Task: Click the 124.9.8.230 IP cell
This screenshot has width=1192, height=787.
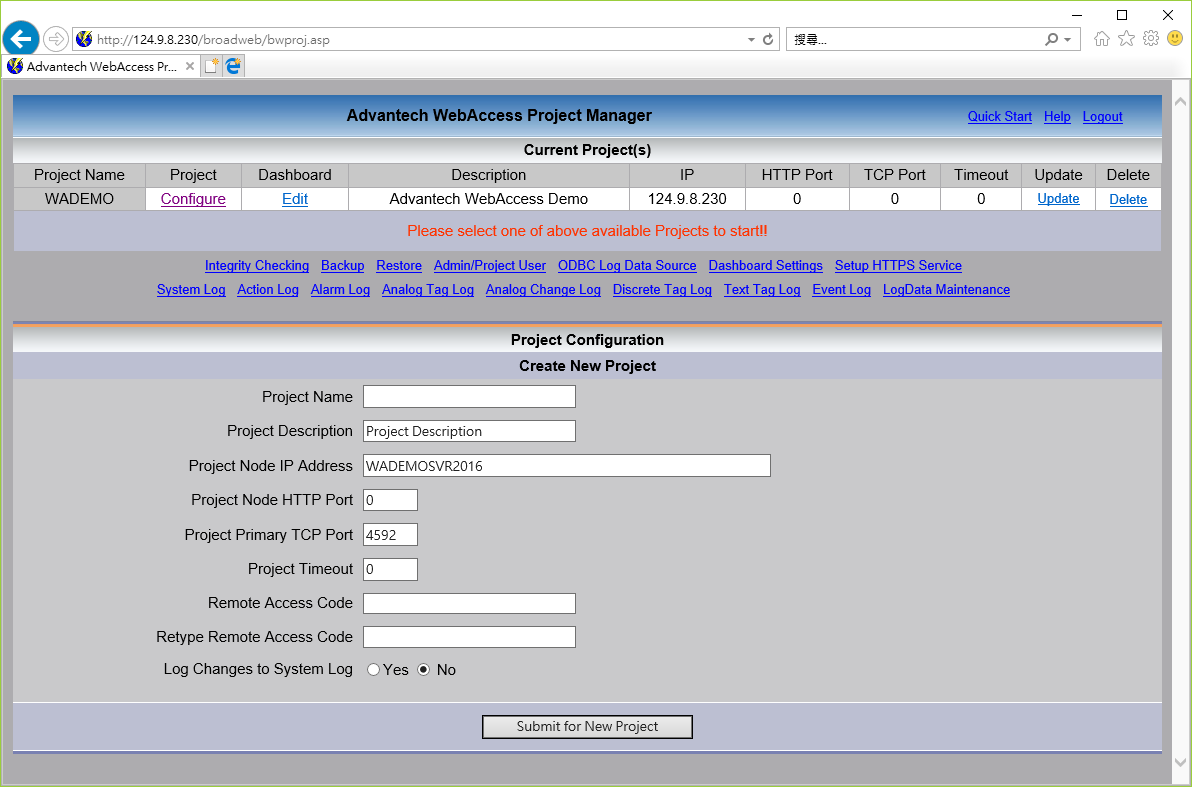Action: pos(687,198)
